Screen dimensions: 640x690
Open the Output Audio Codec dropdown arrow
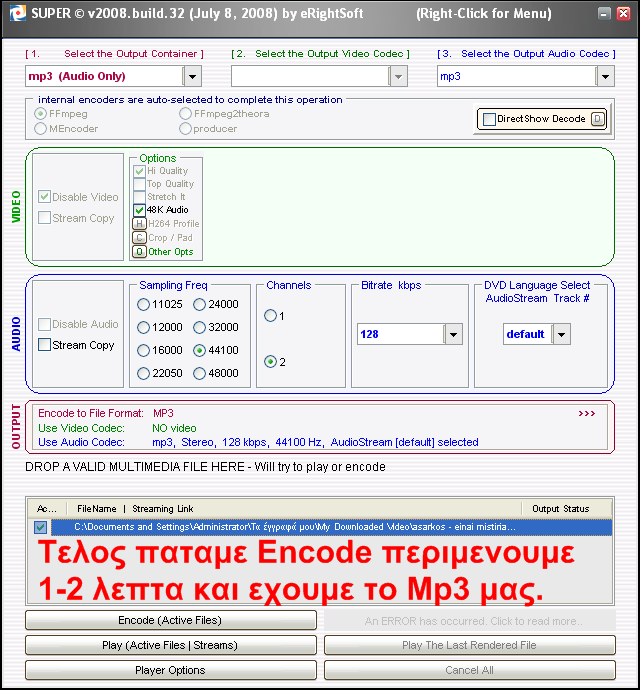coord(605,76)
